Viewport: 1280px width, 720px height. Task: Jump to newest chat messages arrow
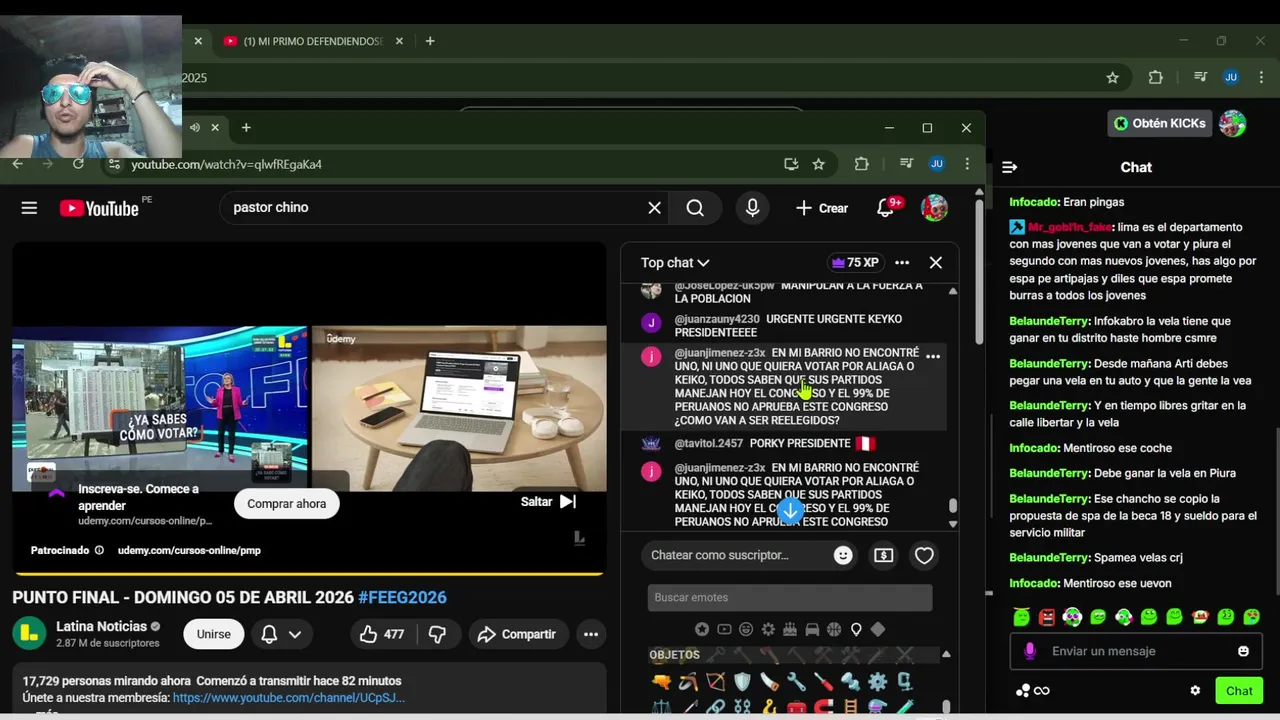(790, 510)
